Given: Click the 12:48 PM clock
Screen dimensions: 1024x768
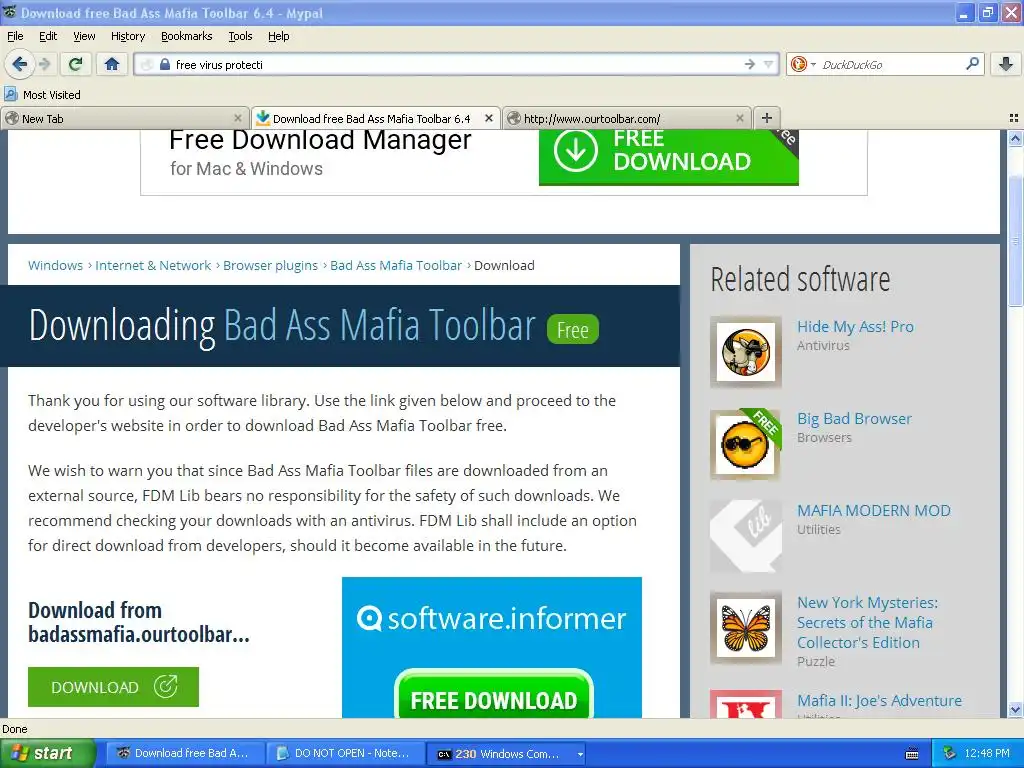Looking at the screenshot, I should (987, 753).
